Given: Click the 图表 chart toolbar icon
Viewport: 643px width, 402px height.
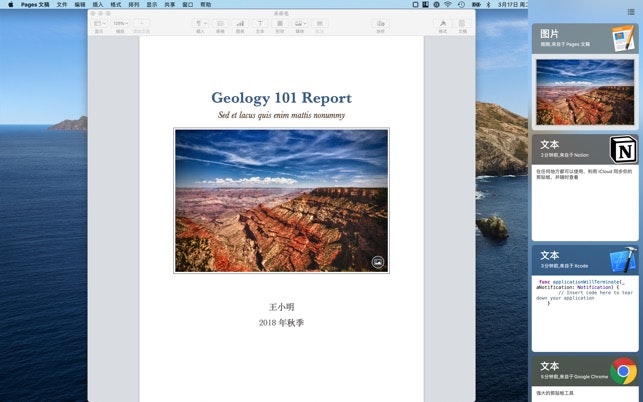Looking at the screenshot, I should point(240,24).
